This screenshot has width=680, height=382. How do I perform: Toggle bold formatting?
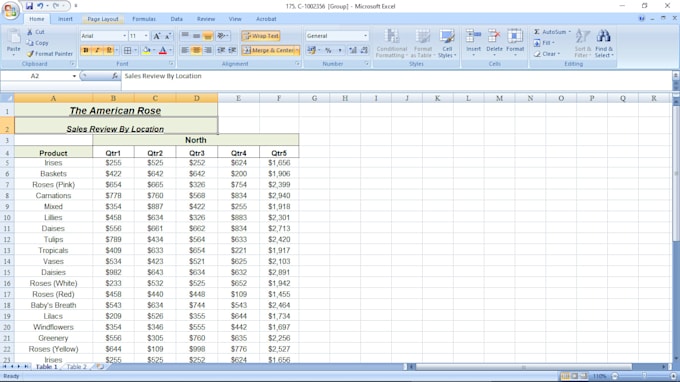pos(85,50)
